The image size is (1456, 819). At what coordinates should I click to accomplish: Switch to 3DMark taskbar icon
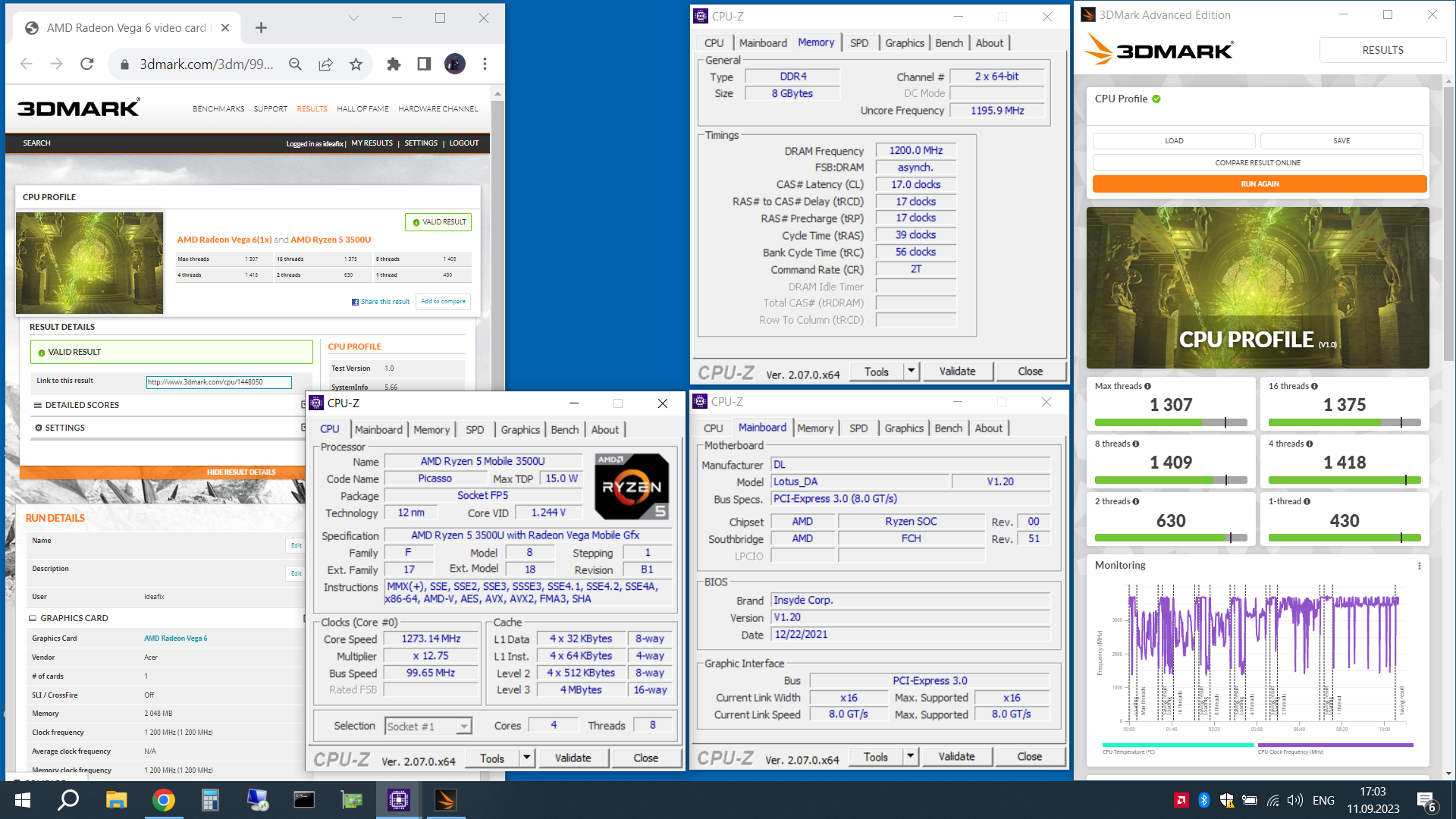(445, 800)
